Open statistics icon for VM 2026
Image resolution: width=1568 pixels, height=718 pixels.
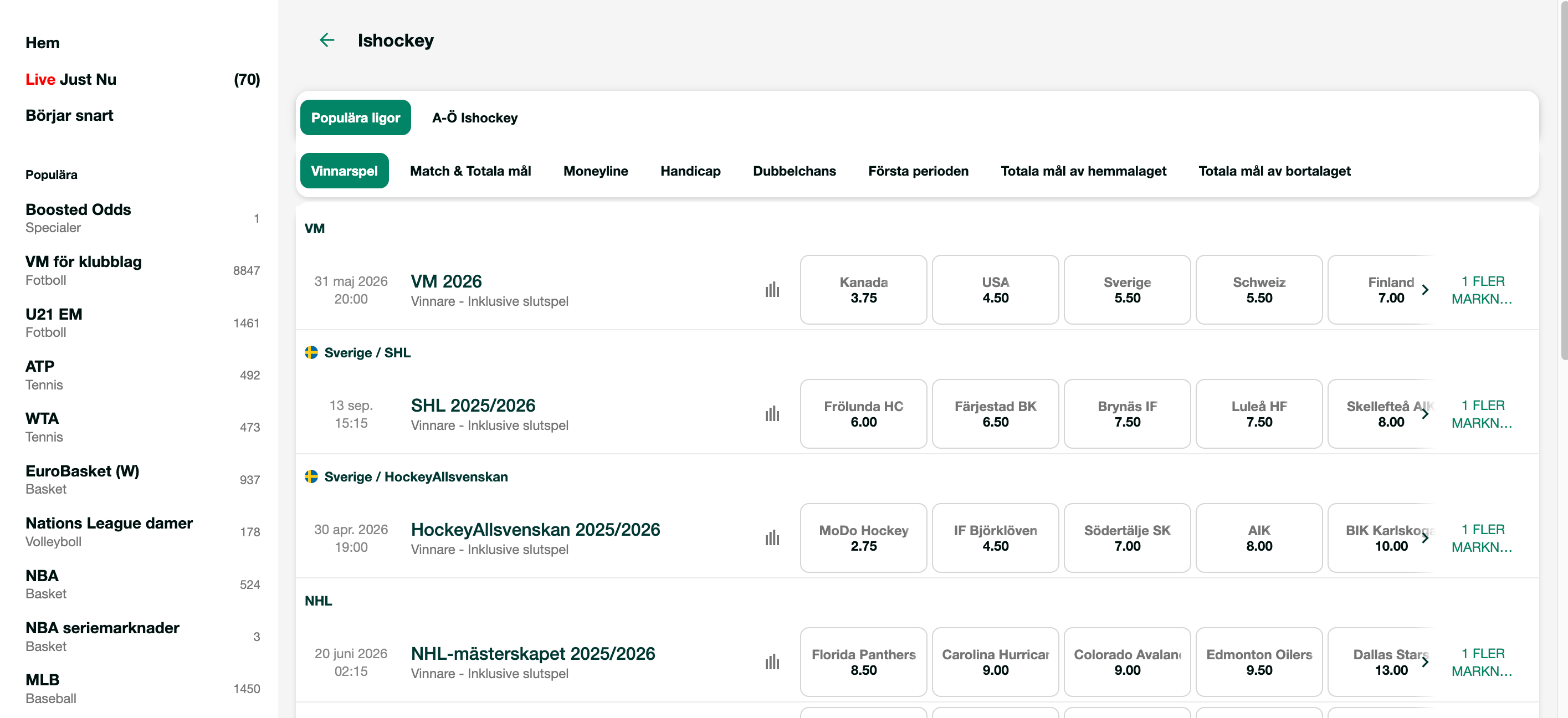click(772, 290)
